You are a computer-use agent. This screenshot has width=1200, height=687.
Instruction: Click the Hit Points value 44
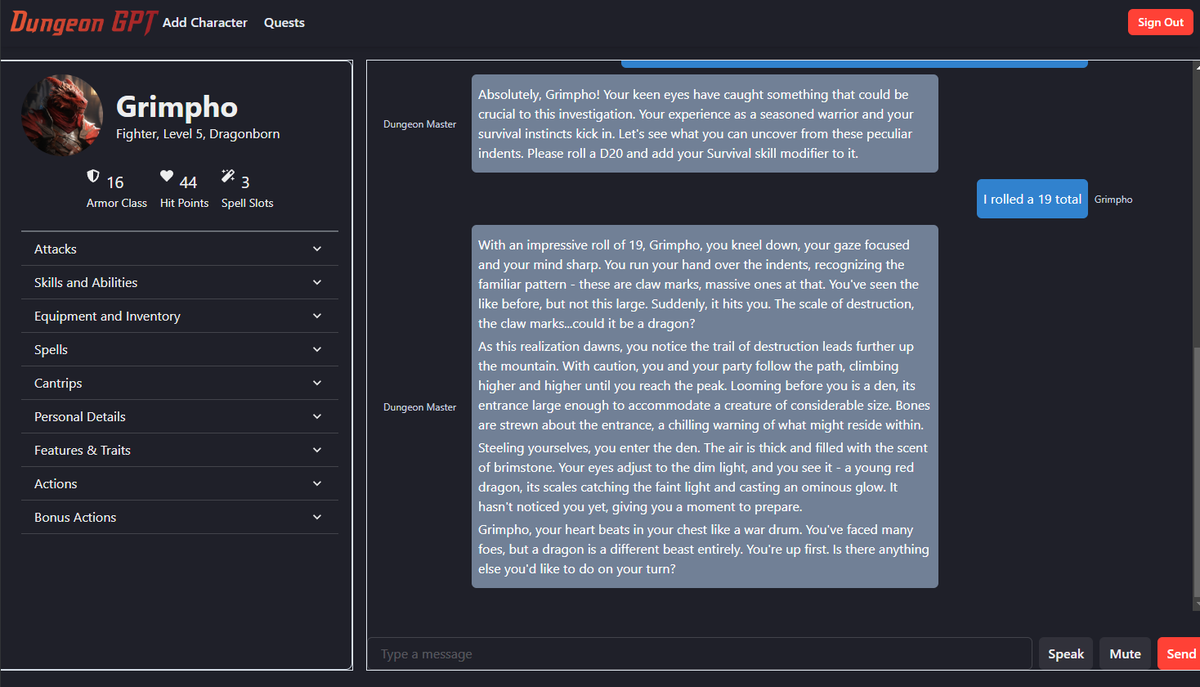click(x=188, y=182)
